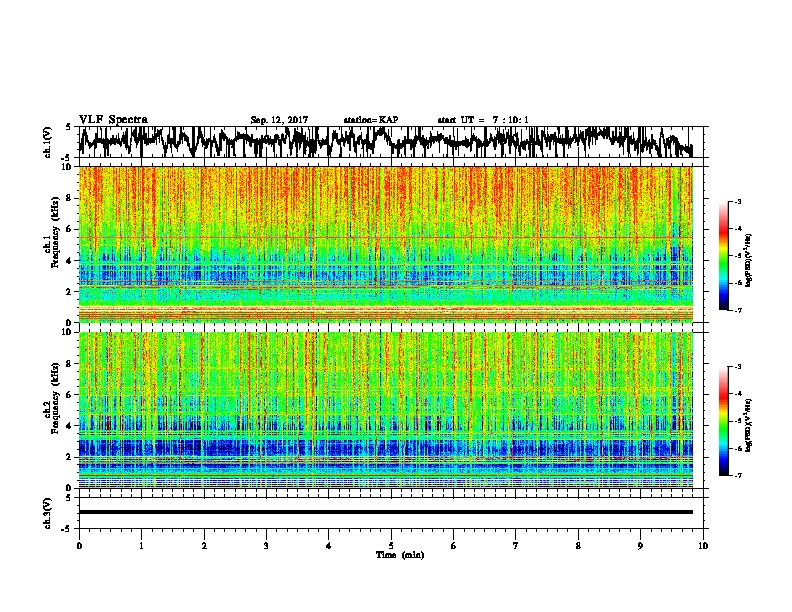The image size is (792, 612).
Task: Click the "VLF Spectra" title text
Action: click(x=113, y=119)
